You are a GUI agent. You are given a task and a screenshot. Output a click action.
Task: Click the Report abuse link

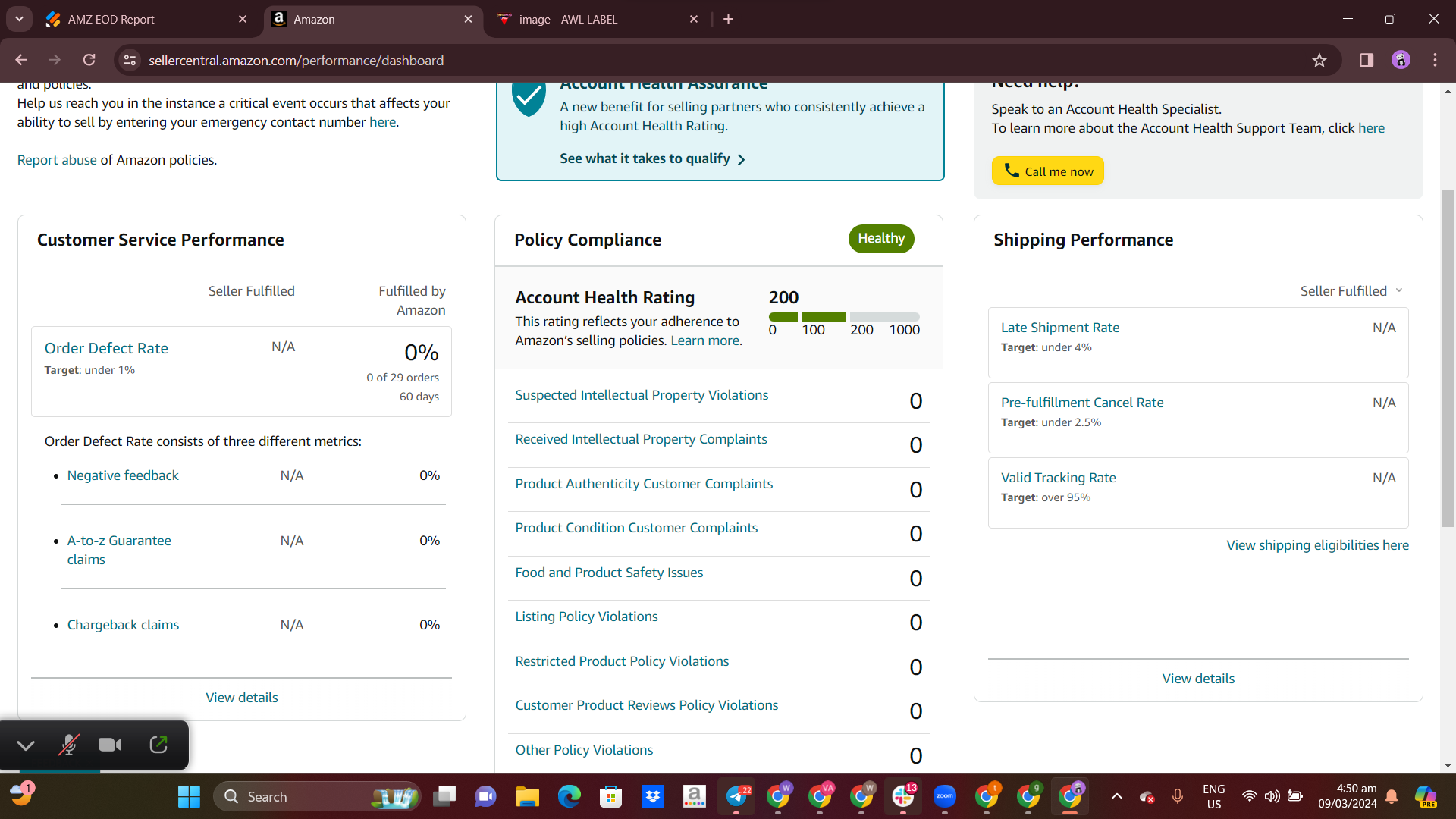click(57, 160)
